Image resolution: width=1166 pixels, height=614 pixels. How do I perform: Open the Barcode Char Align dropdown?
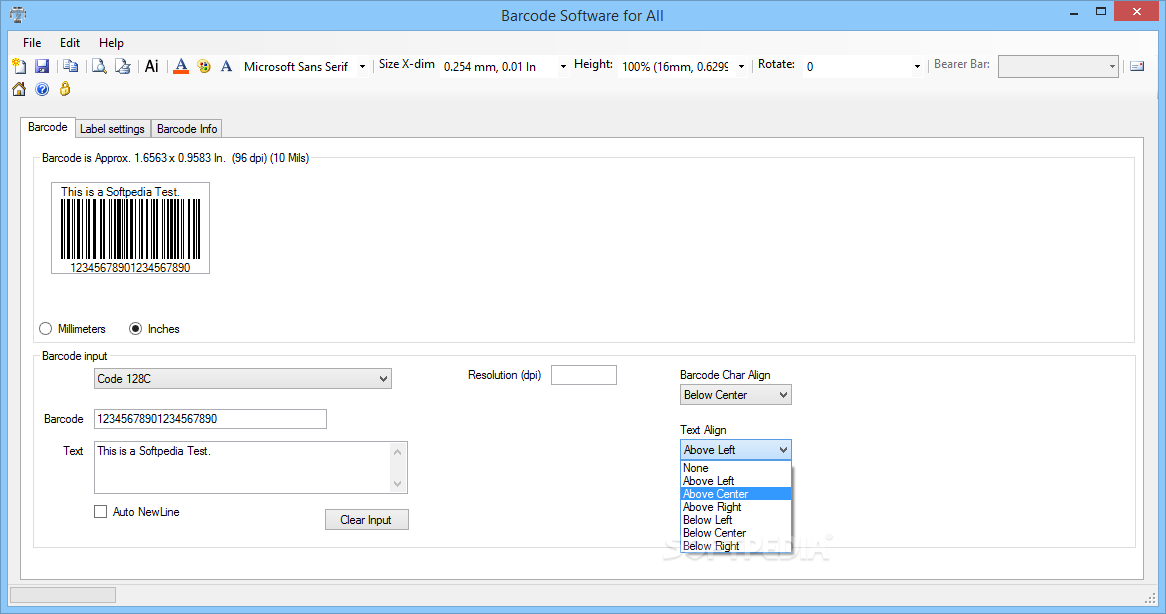(735, 395)
